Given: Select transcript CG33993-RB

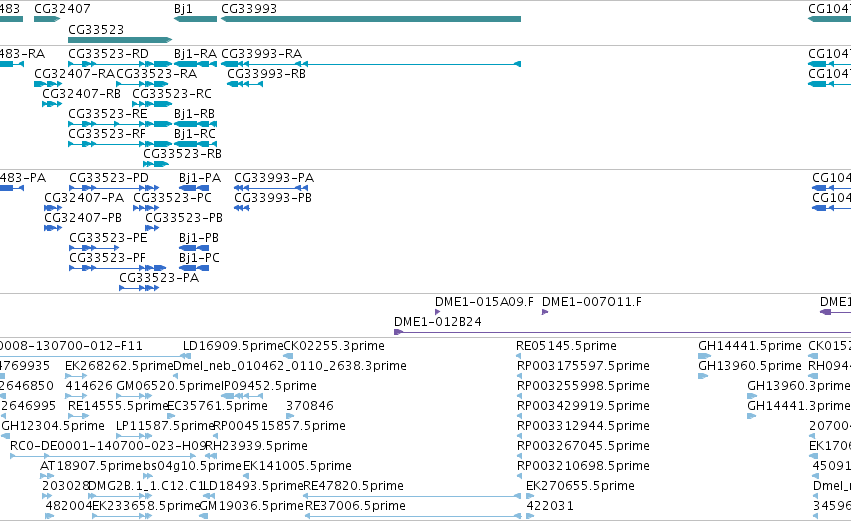Looking at the screenshot, I should click(266, 74).
